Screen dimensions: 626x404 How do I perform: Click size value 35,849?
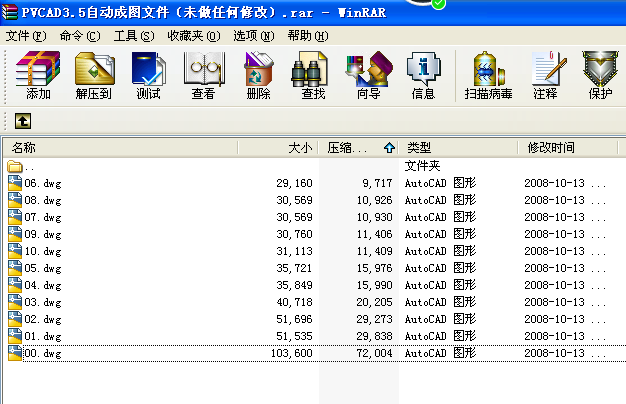tap(294, 285)
